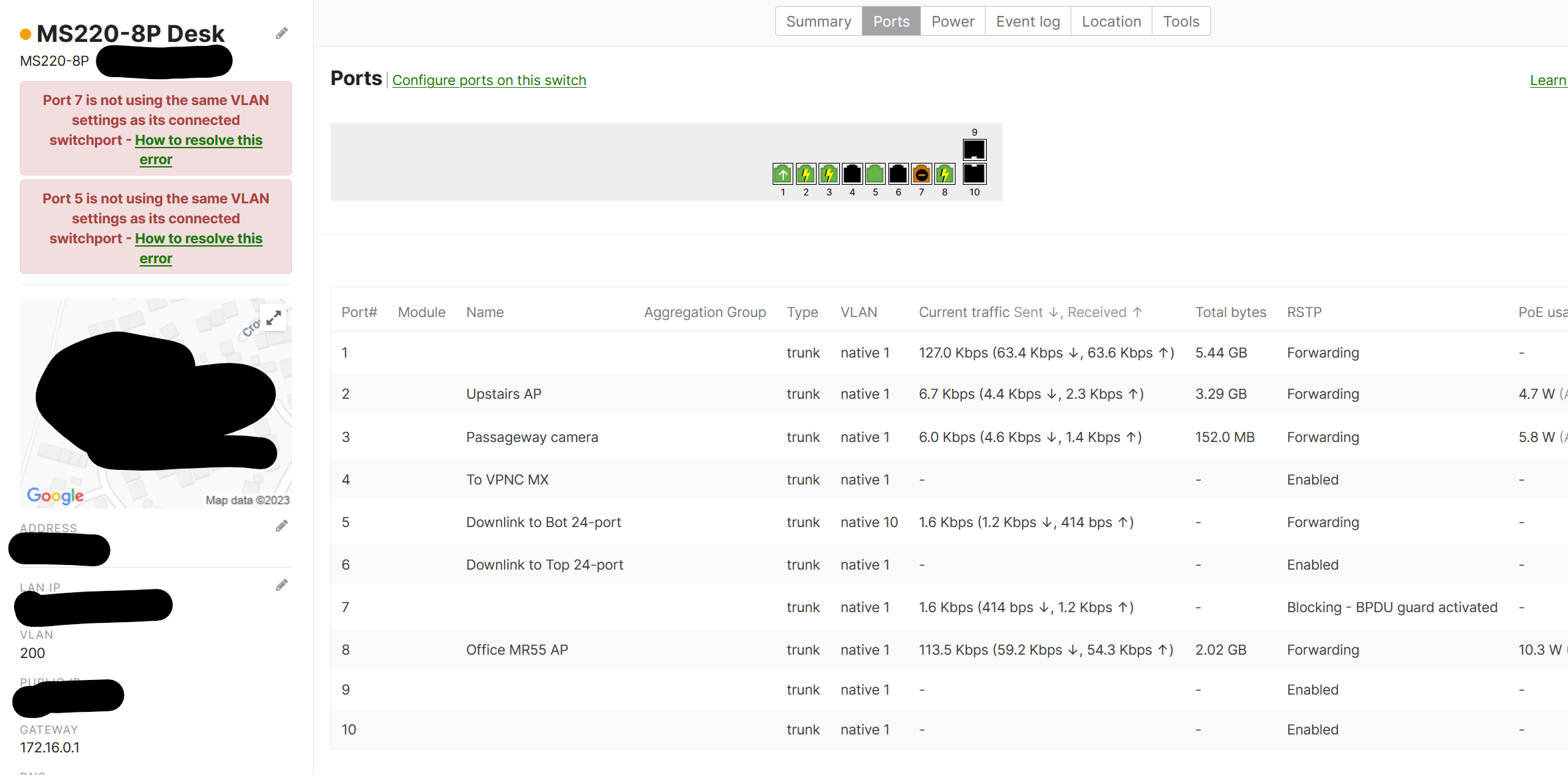The width and height of the screenshot is (1568, 775).
Task: Click the PoE lightning icon on port 2
Action: click(805, 173)
